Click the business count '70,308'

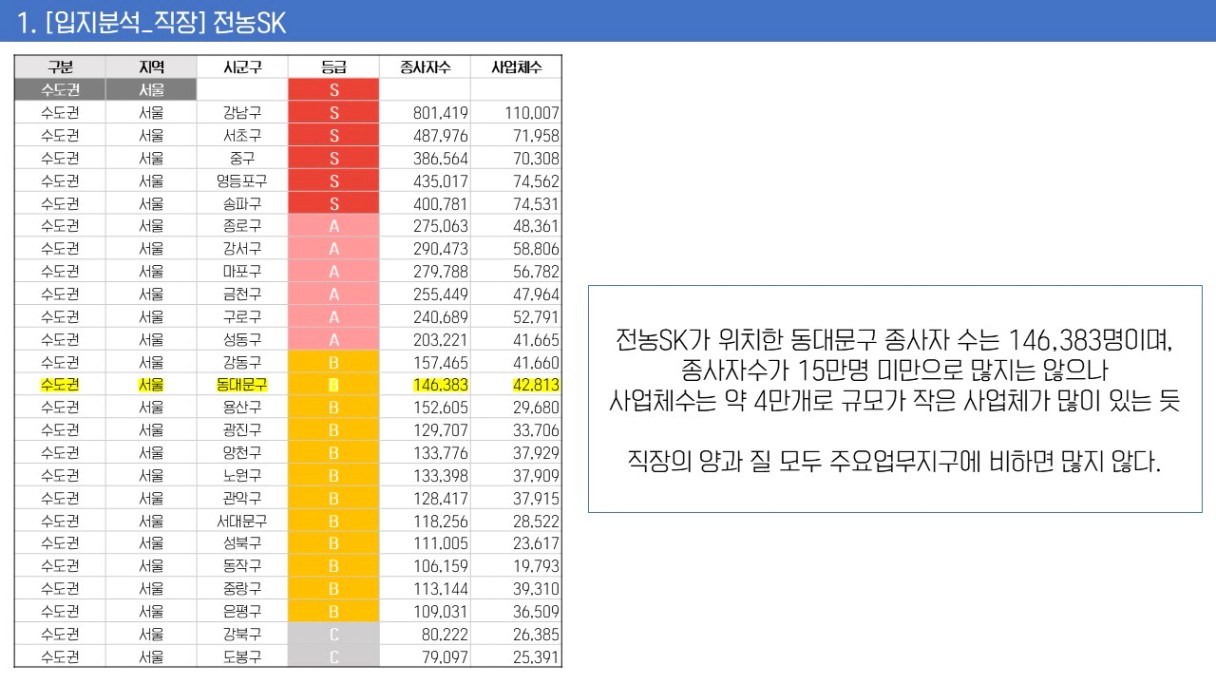tap(536, 158)
